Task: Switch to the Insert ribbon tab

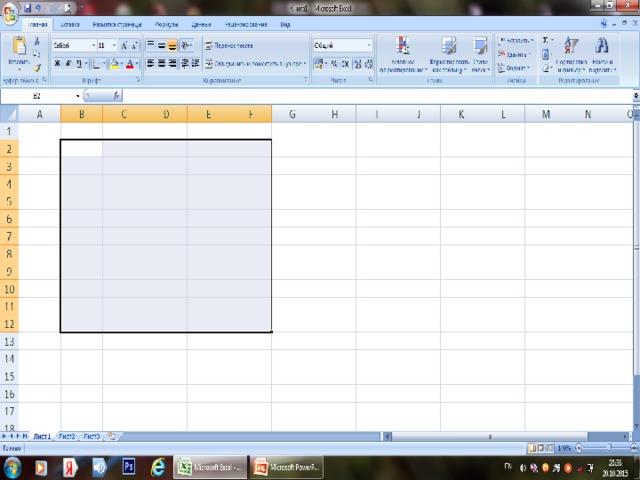Action: pyautogui.click(x=70, y=24)
